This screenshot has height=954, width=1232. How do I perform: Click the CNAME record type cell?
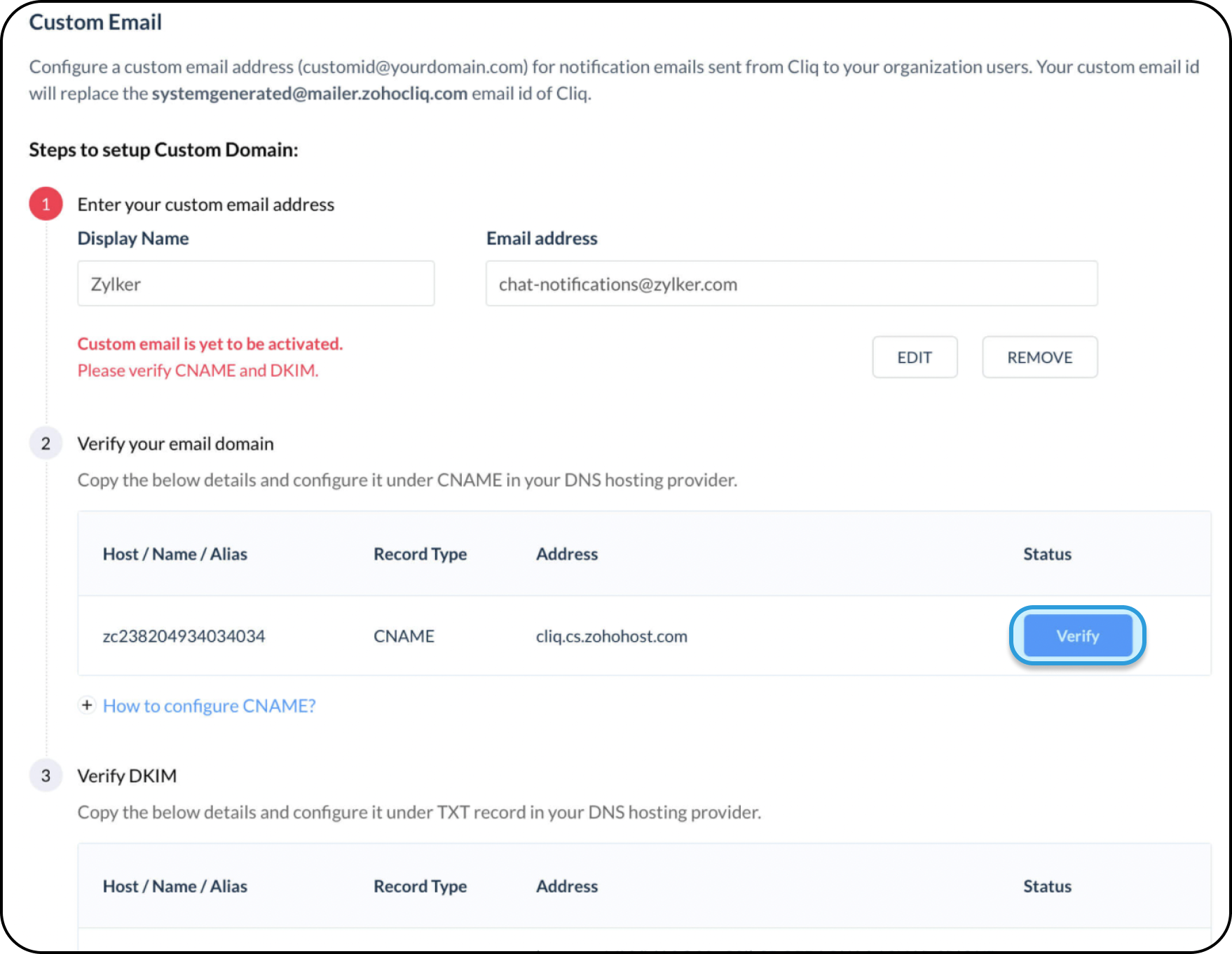404,636
